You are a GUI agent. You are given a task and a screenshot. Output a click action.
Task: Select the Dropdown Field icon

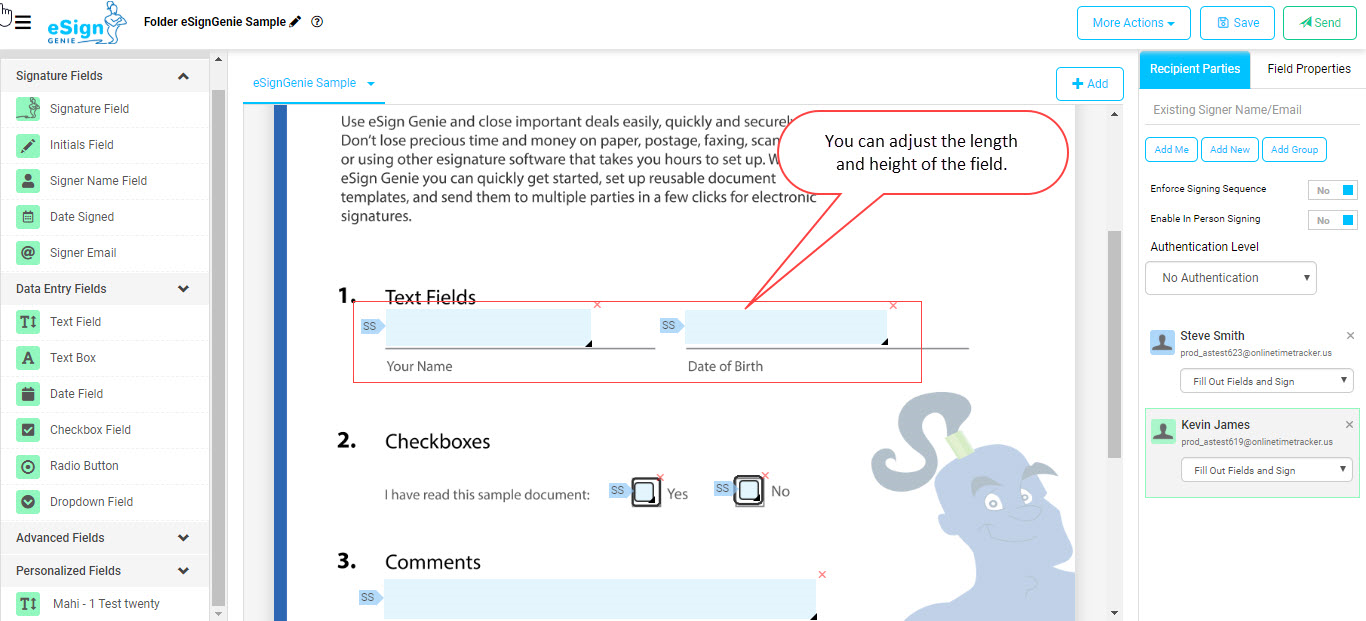(x=28, y=502)
